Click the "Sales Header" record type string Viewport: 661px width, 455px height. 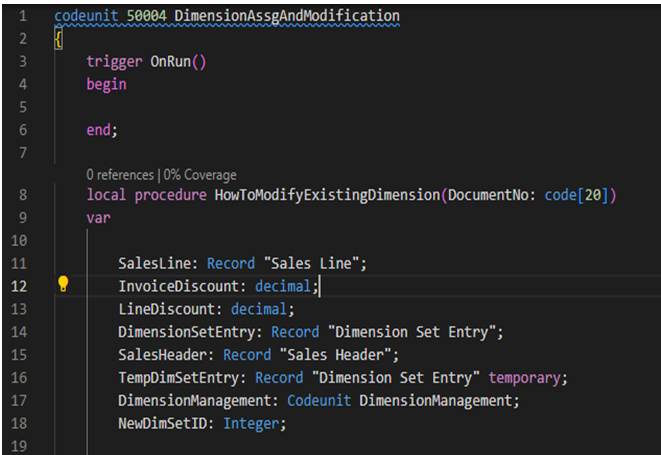(336, 355)
